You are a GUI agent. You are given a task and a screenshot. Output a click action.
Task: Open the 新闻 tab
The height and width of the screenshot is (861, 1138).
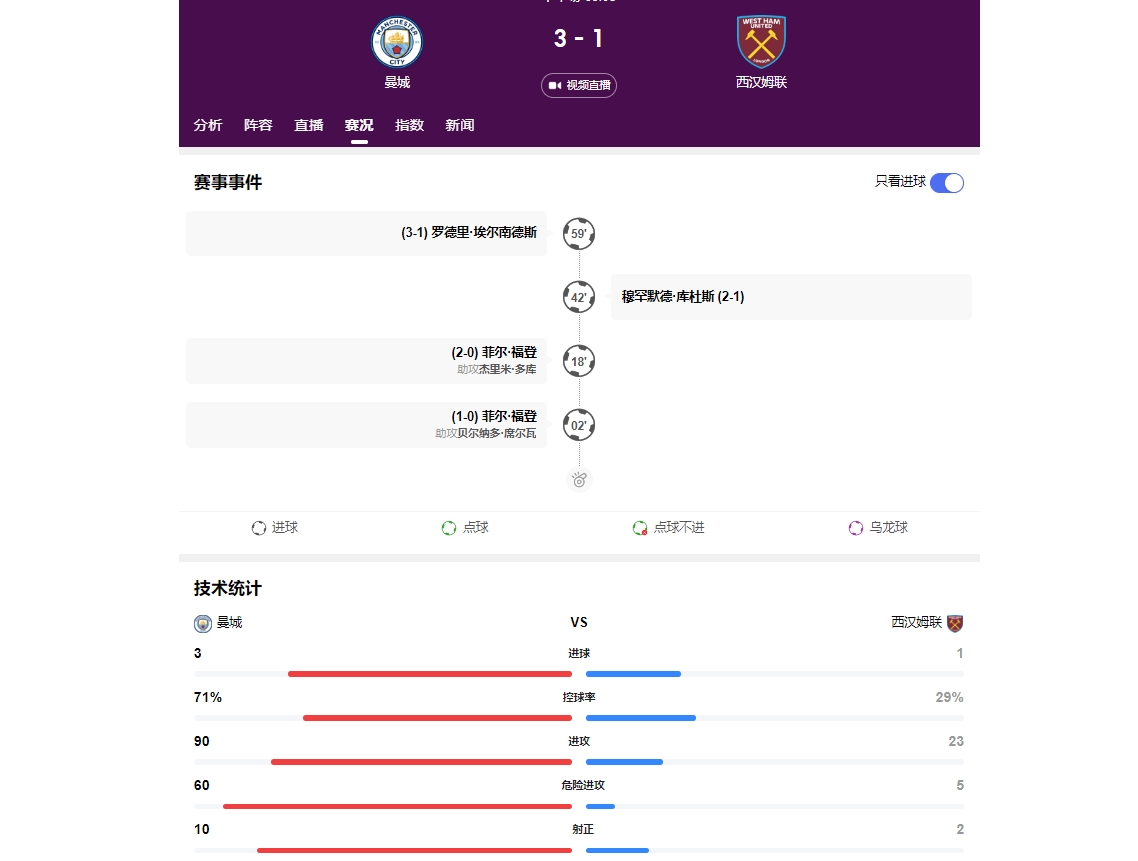point(460,125)
